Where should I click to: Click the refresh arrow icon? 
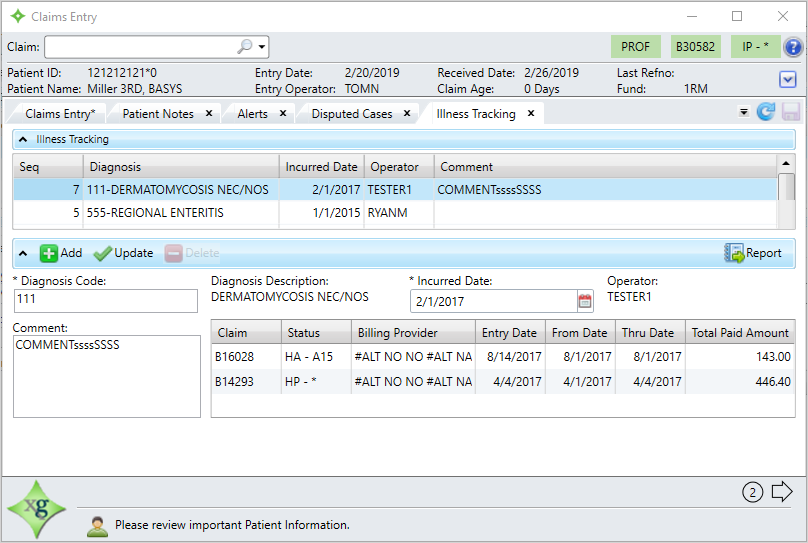tap(766, 111)
